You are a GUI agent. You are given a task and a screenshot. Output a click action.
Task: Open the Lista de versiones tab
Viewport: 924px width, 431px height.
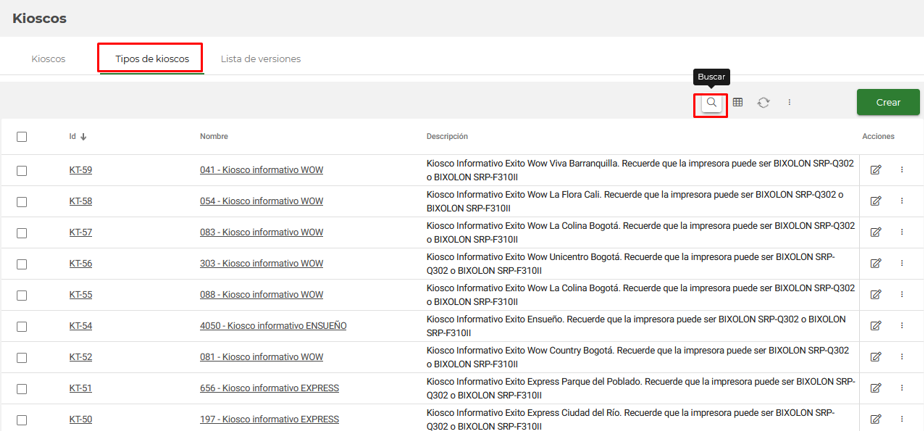tap(260, 59)
